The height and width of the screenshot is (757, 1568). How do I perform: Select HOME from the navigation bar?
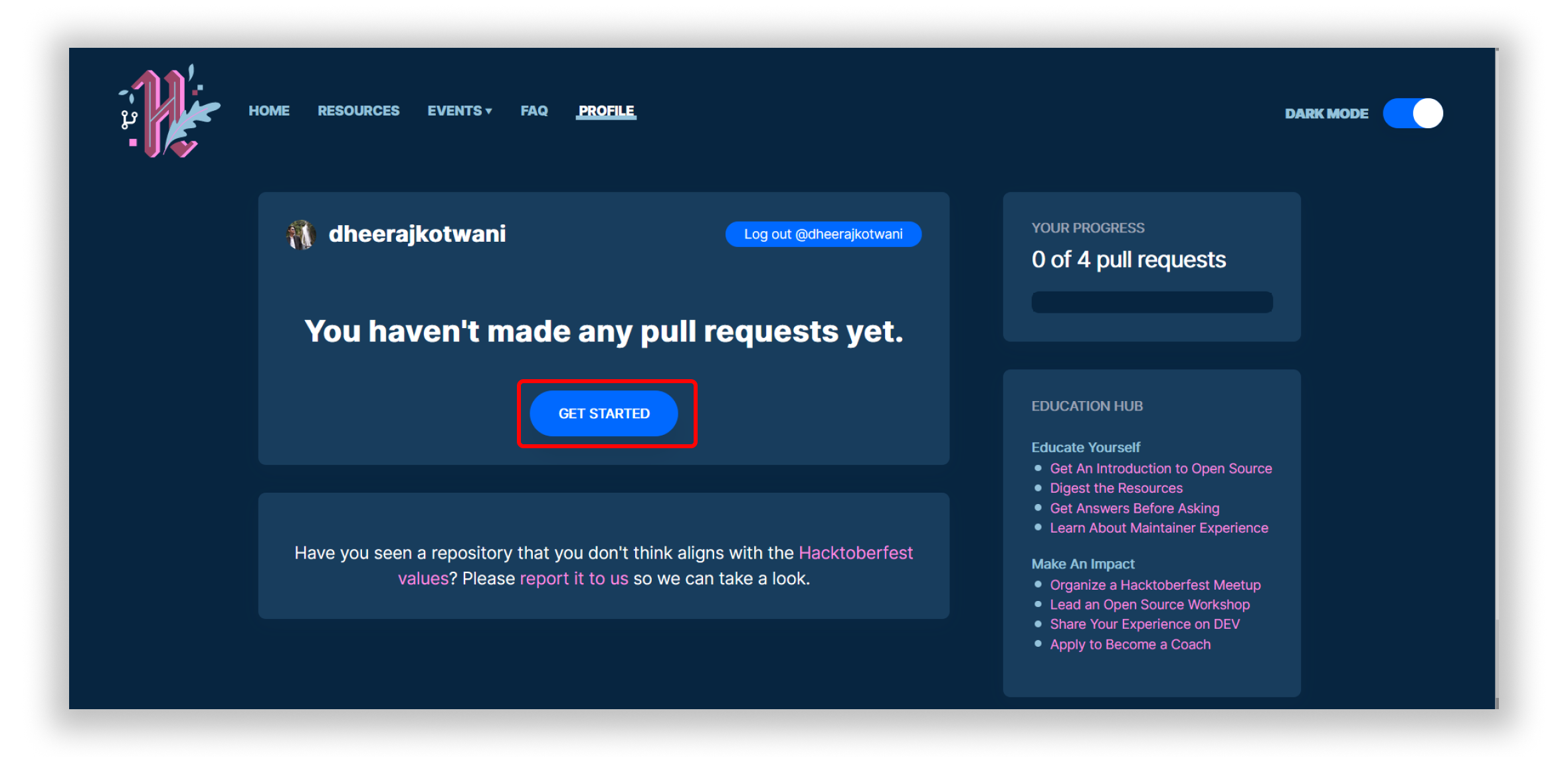point(268,111)
